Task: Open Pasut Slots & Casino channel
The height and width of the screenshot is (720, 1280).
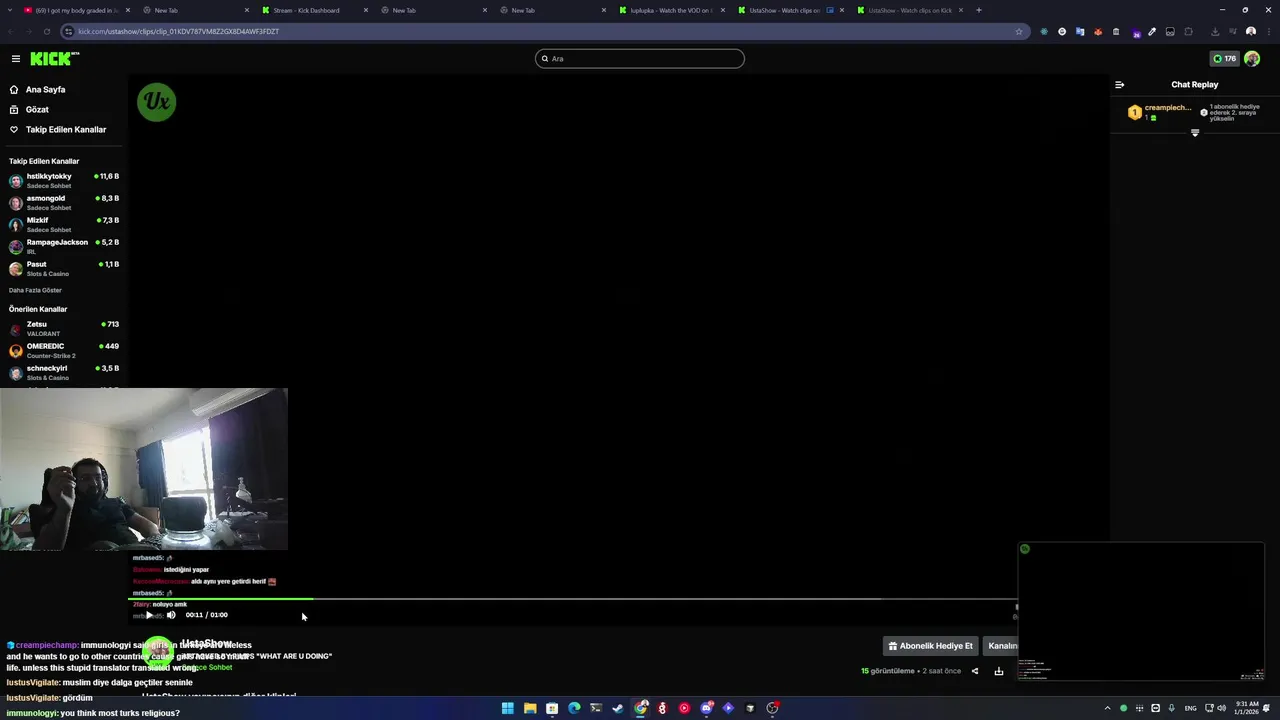Action: 64,268
